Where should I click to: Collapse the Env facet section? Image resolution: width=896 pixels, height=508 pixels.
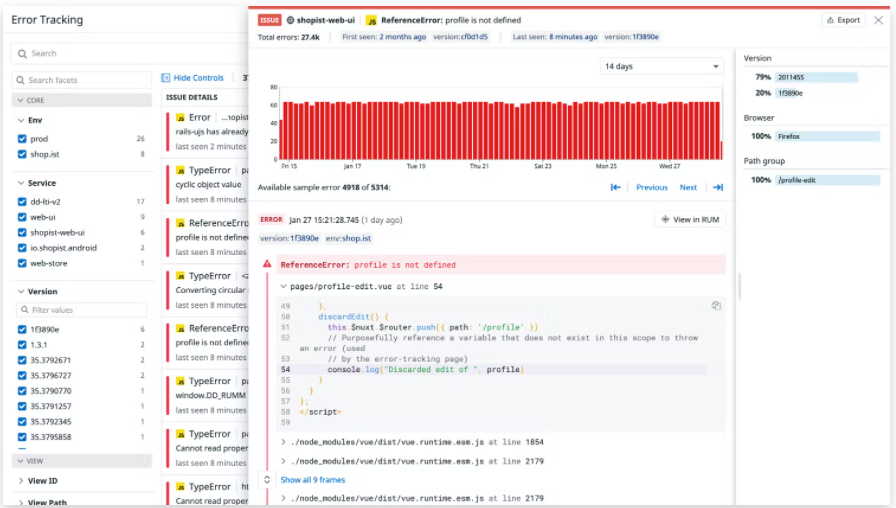(x=21, y=121)
